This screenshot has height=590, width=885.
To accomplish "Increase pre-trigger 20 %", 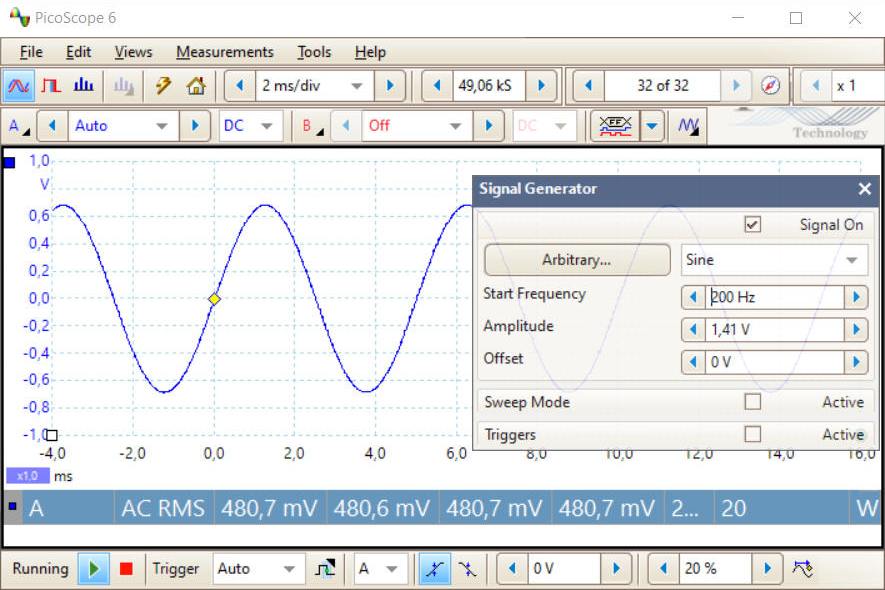I will [x=767, y=569].
